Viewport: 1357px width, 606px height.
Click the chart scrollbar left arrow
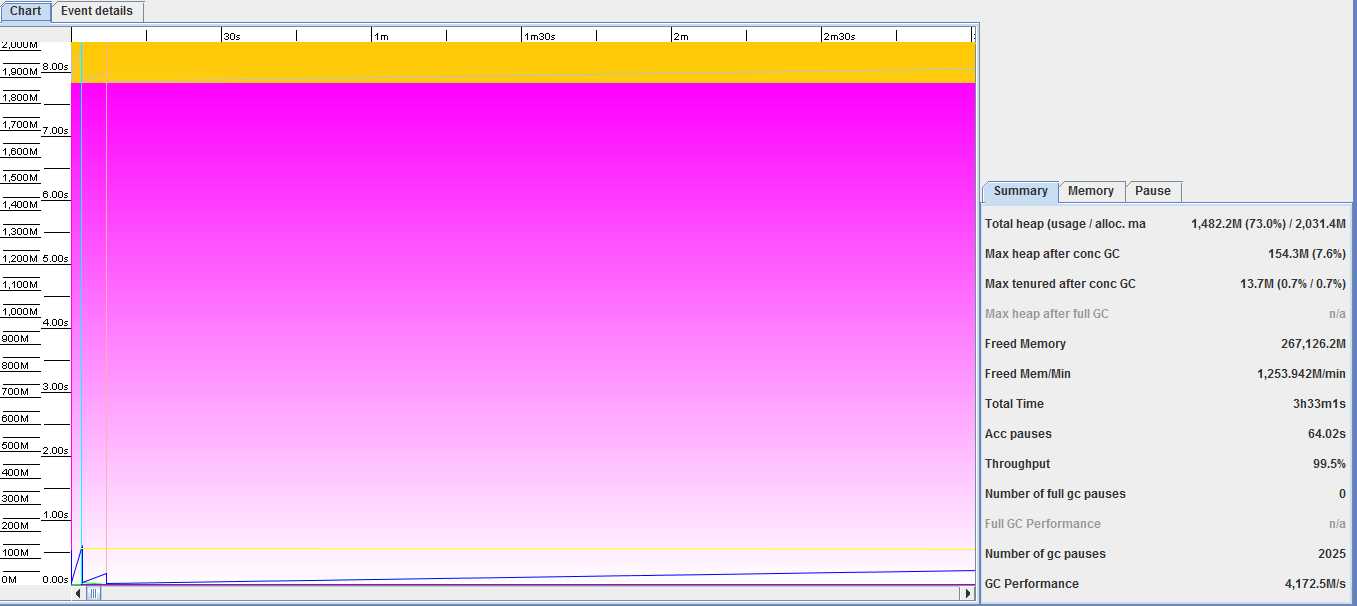(x=79, y=593)
